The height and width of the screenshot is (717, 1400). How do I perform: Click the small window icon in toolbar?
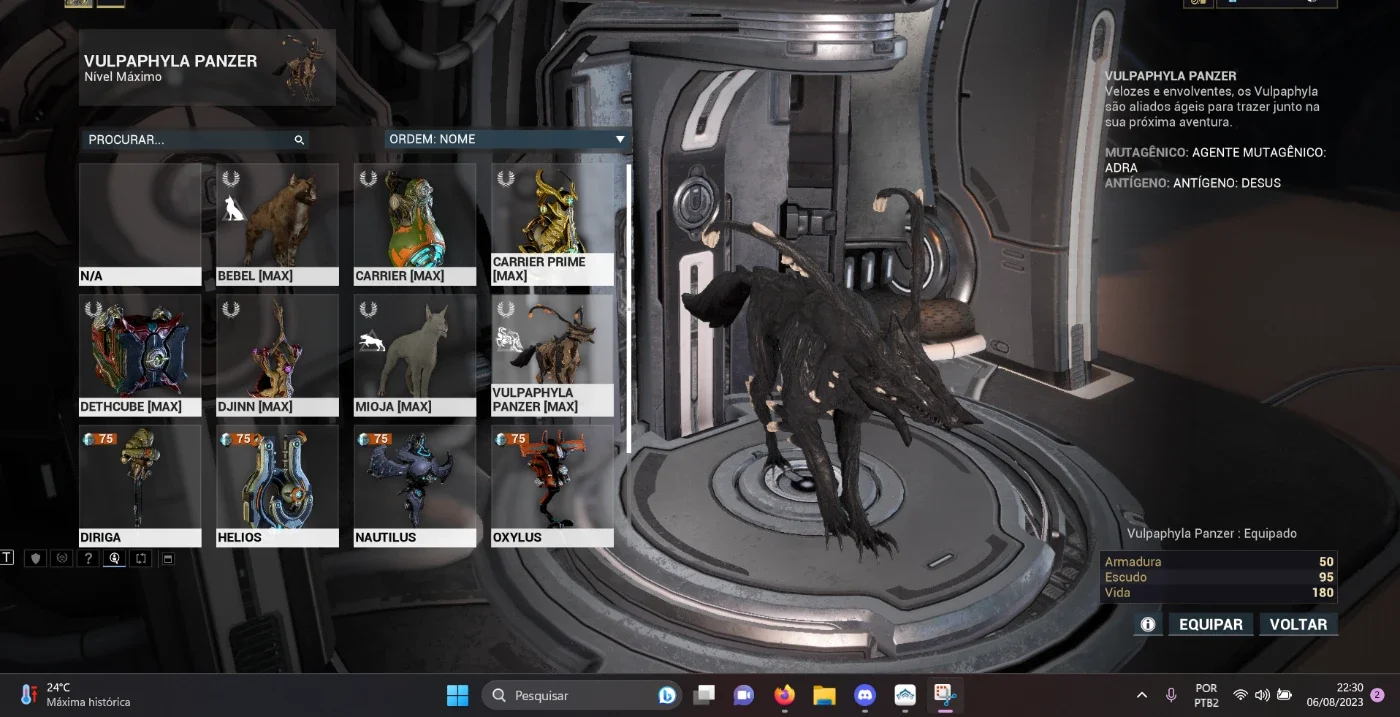pyautogui.click(x=167, y=558)
